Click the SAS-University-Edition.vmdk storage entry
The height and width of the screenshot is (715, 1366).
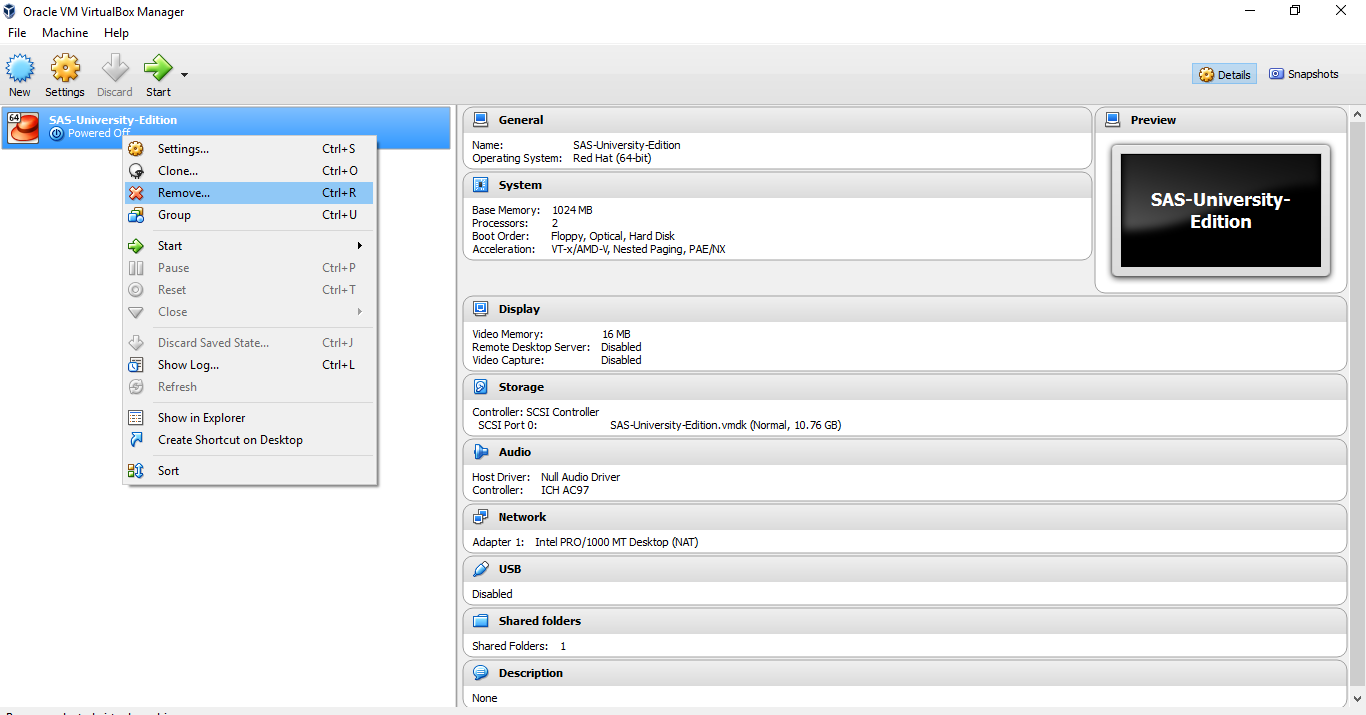pyautogui.click(x=726, y=425)
